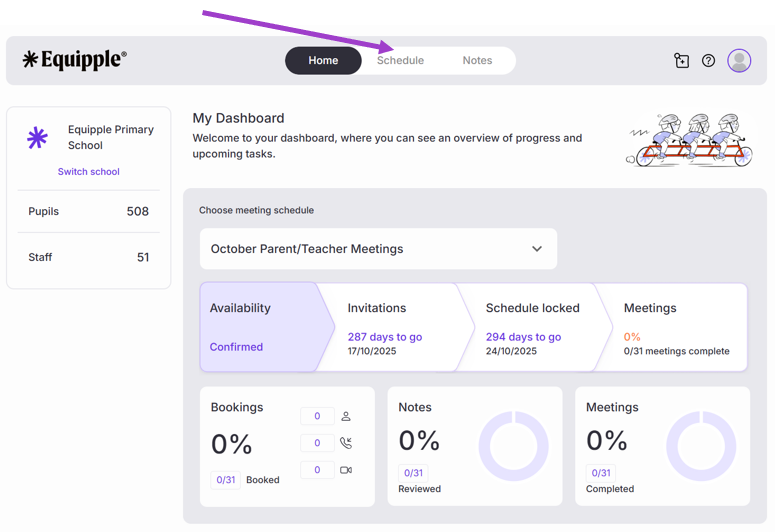Click the sparkle notes icon in header
This screenshot has height=532, width=777.
(681, 61)
